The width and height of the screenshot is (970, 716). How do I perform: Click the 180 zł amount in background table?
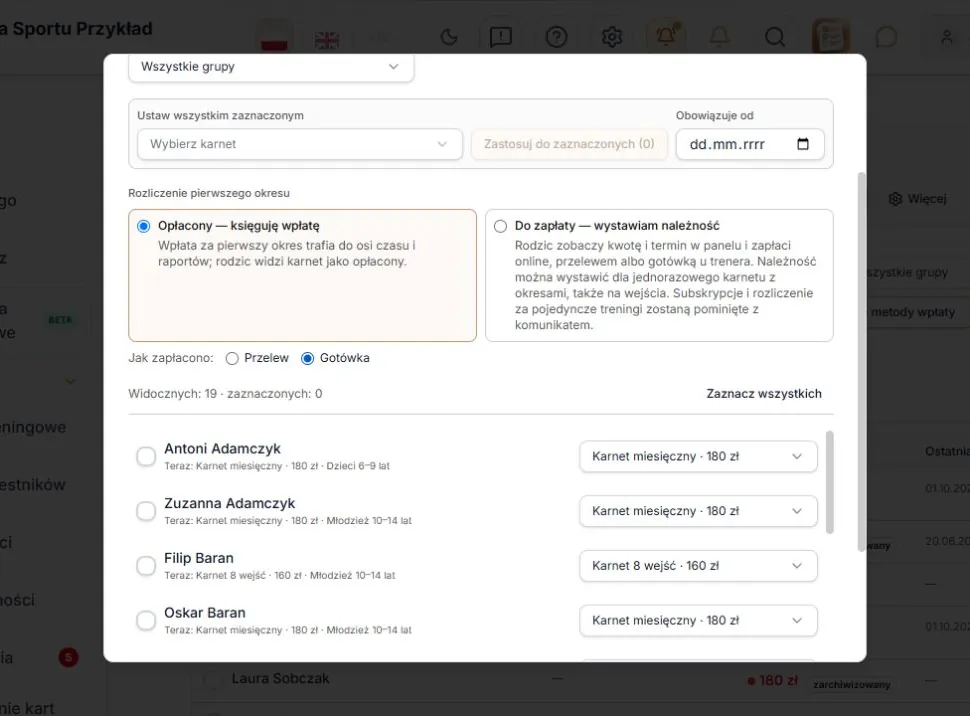(x=773, y=681)
